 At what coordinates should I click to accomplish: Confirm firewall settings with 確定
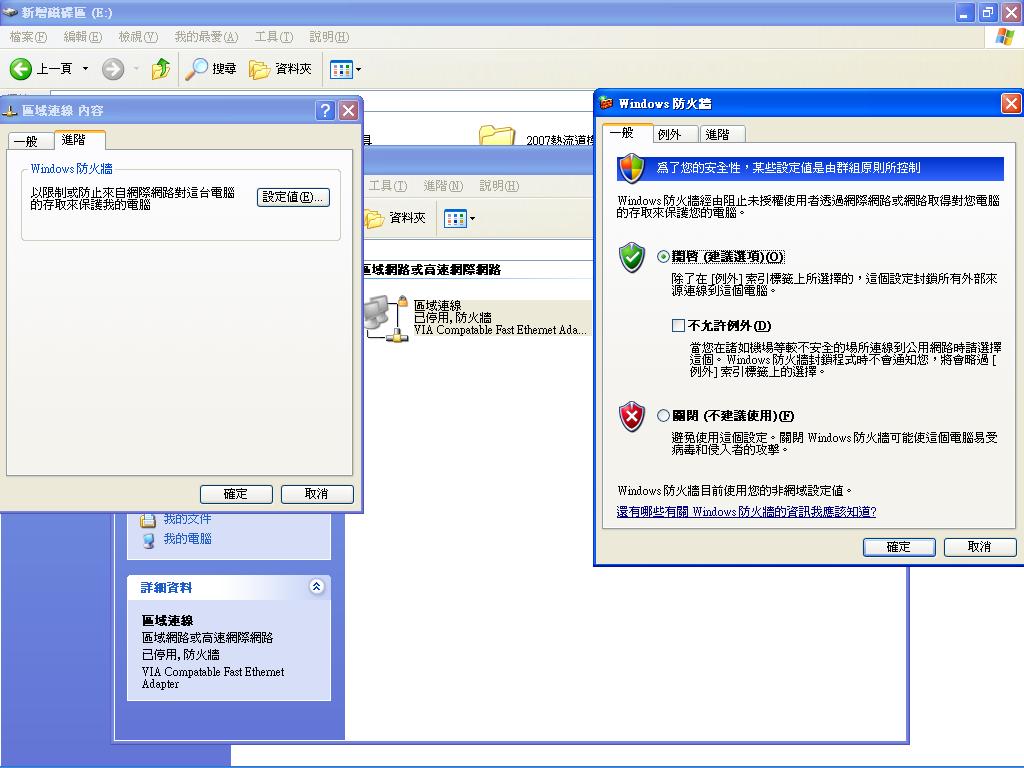pos(898,547)
